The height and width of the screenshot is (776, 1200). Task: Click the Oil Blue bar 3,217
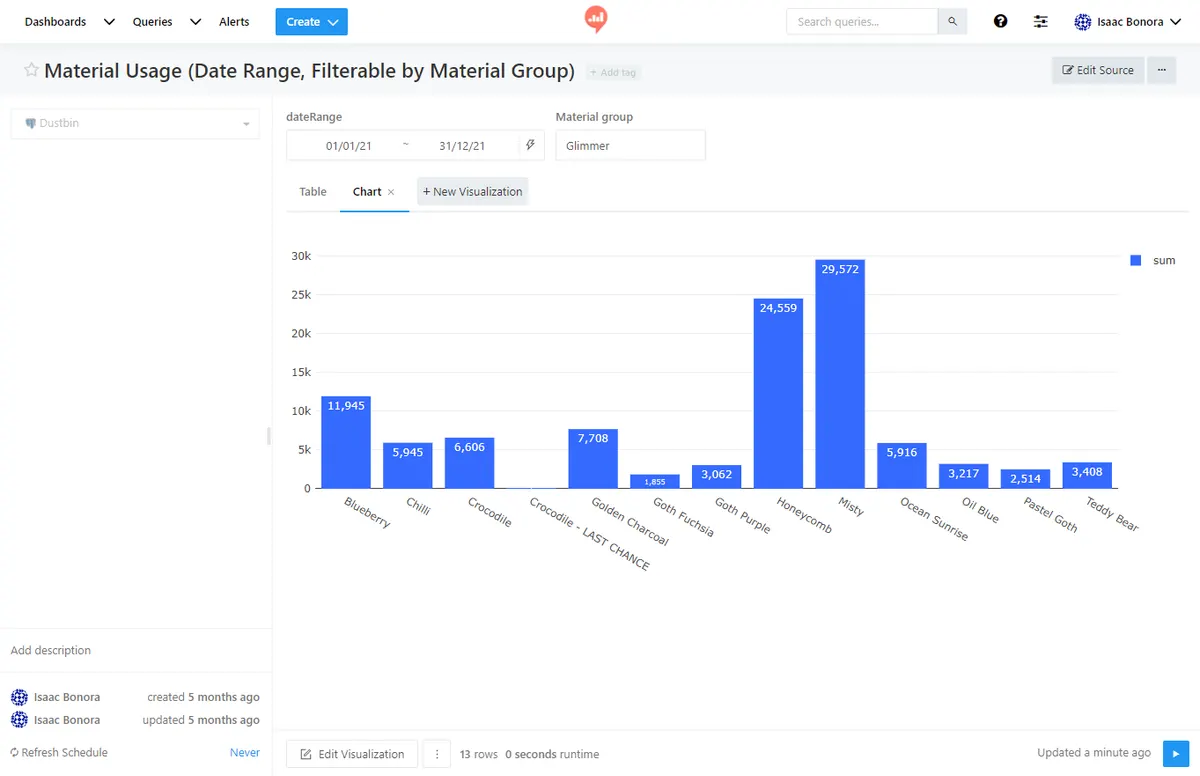[964, 476]
